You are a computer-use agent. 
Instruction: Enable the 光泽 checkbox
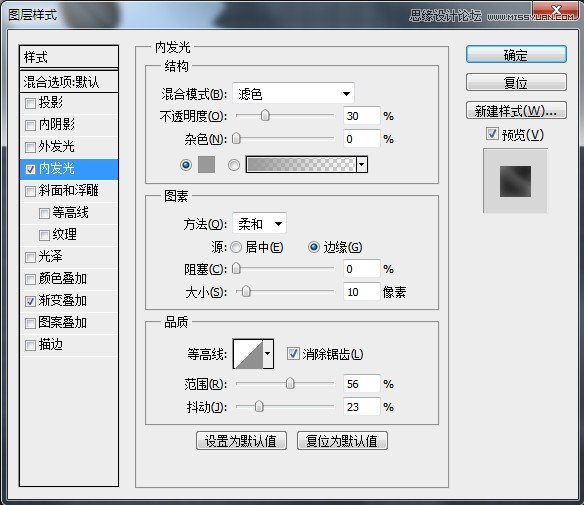pos(30,257)
